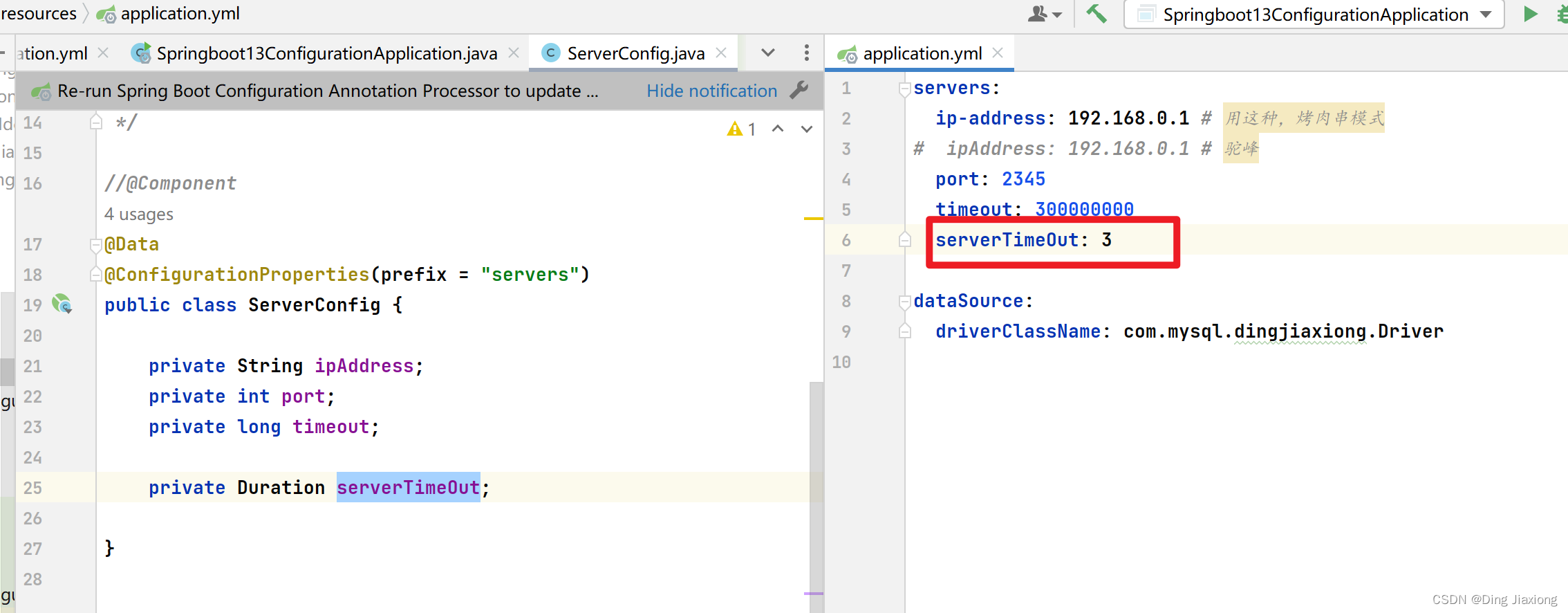Click the fold end marker at yml line 9
Screen dimensions: 1568x613
pos(904,331)
